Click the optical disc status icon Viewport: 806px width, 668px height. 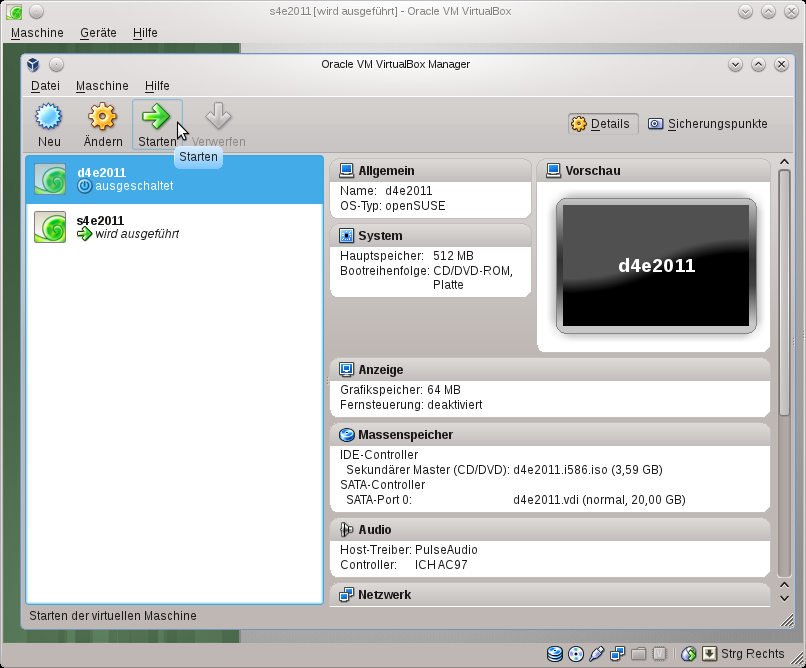[x=576, y=654]
